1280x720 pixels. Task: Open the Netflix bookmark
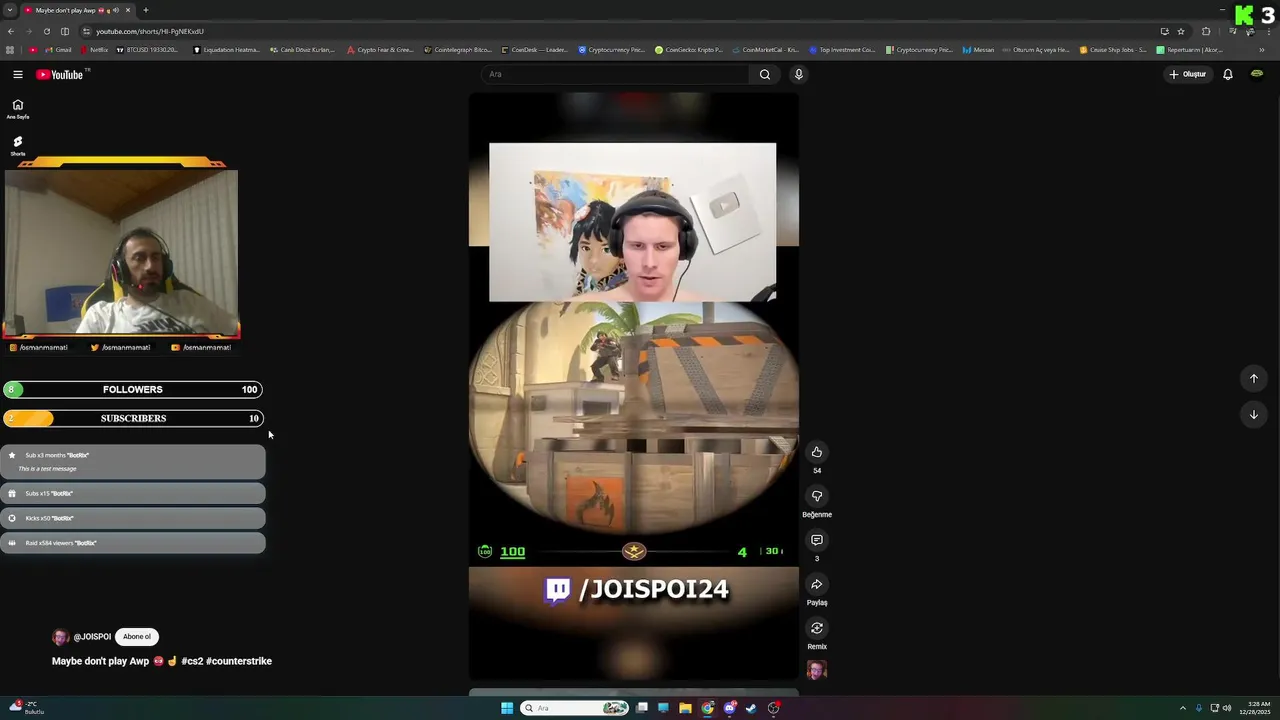[x=94, y=49]
